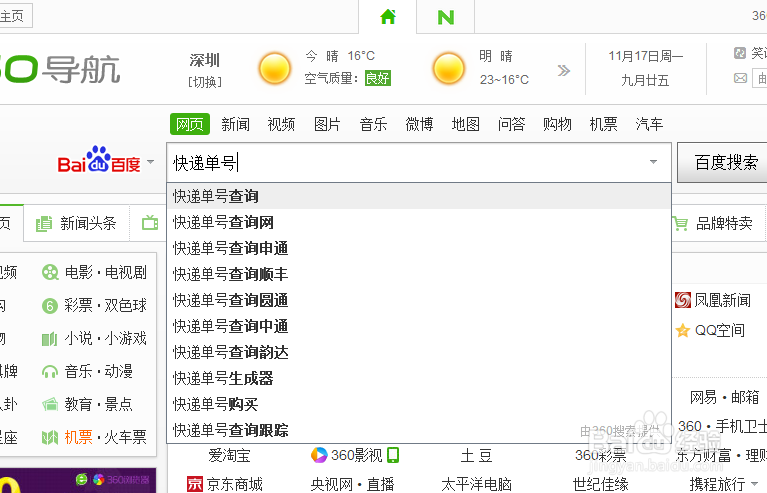Select the 视频 search tab
Image resolution: width=767 pixels, height=493 pixels.
pyautogui.click(x=281, y=124)
